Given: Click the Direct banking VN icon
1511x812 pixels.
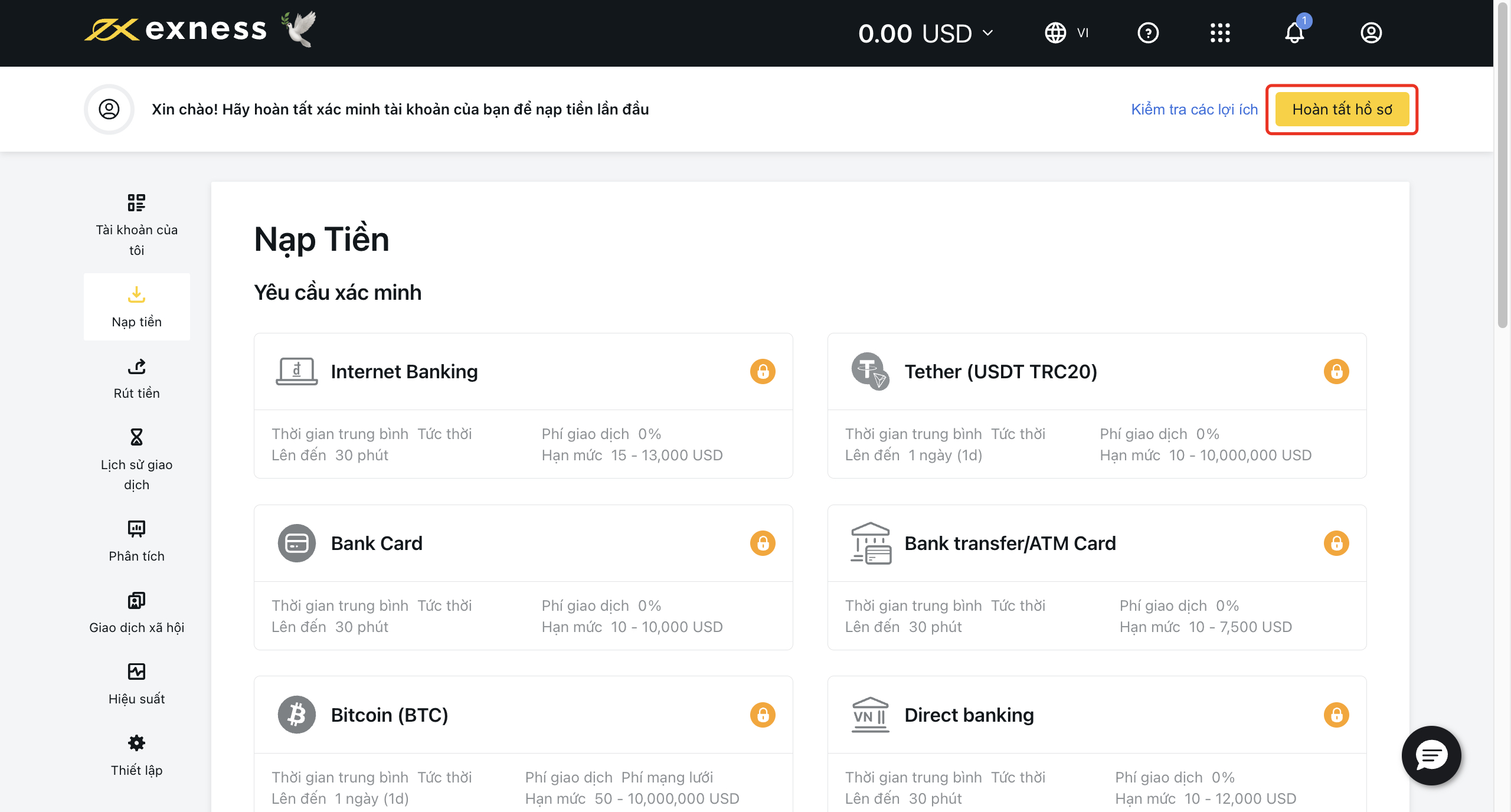Looking at the screenshot, I should [871, 715].
